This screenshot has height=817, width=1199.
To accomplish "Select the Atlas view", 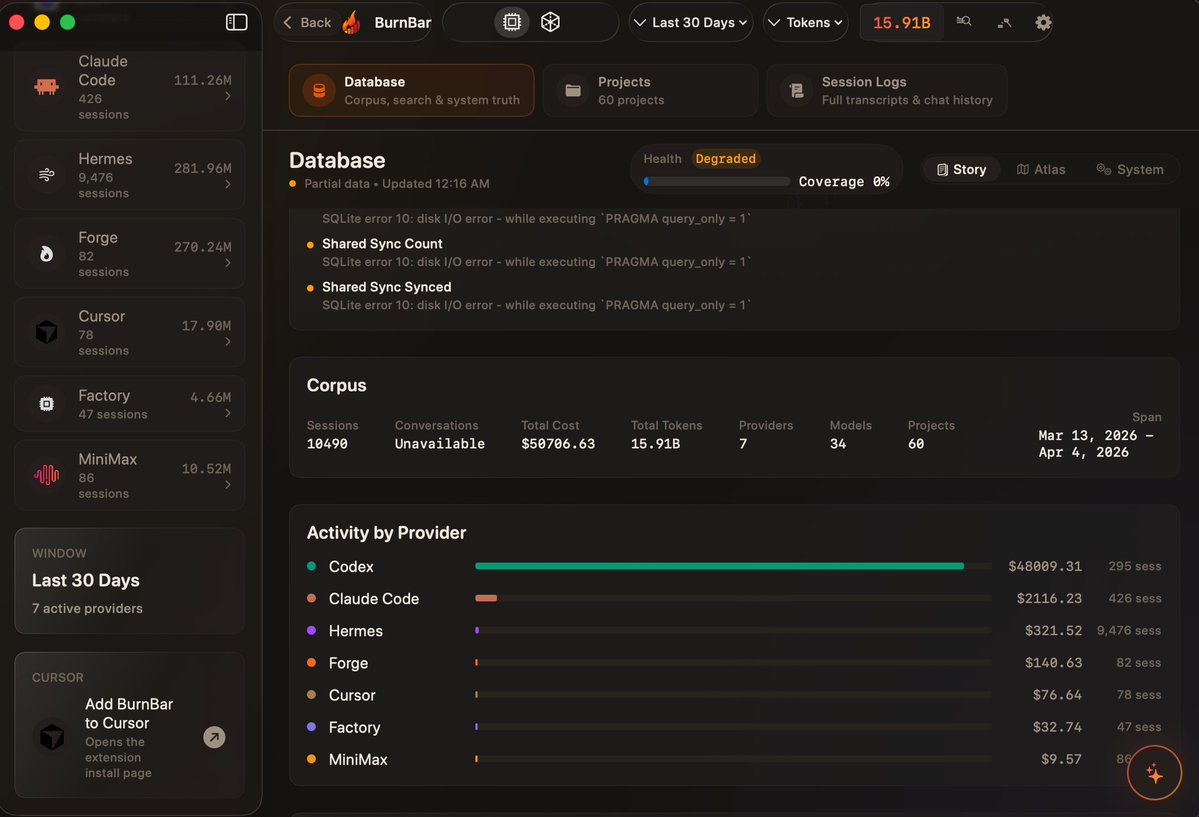I will [1041, 169].
